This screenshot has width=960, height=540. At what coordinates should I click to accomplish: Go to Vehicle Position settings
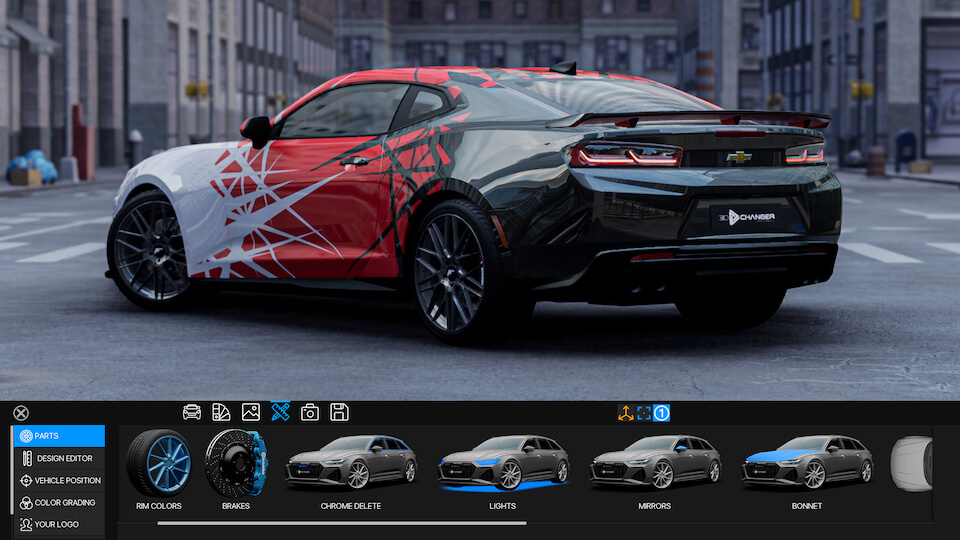tap(58, 480)
